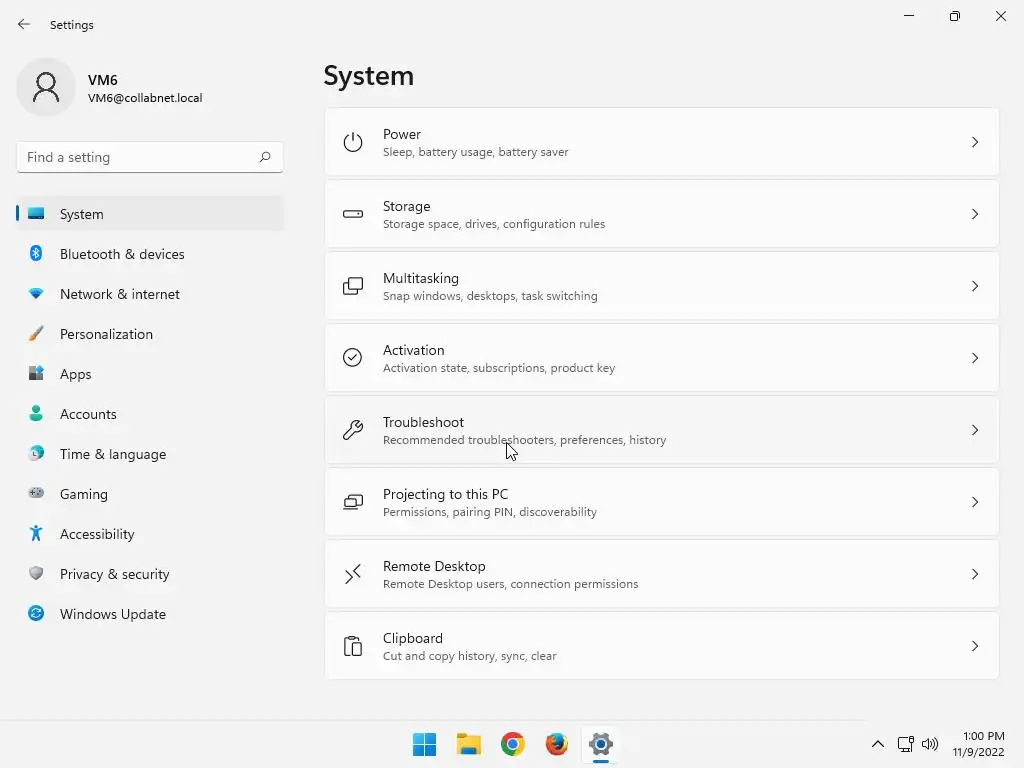Go back using the back arrow

pyautogui.click(x=24, y=24)
